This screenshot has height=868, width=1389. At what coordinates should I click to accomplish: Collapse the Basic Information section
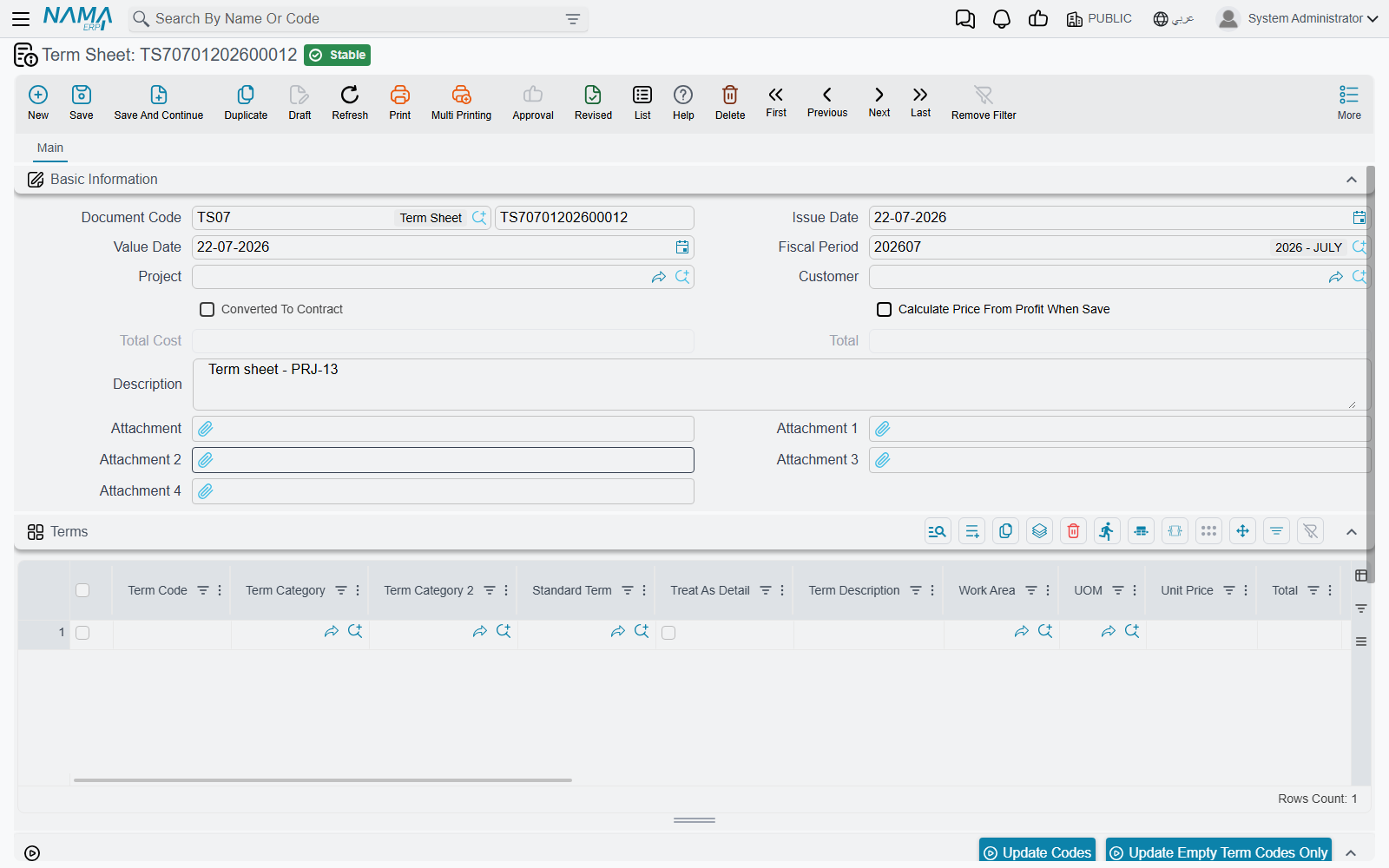[x=1352, y=180]
